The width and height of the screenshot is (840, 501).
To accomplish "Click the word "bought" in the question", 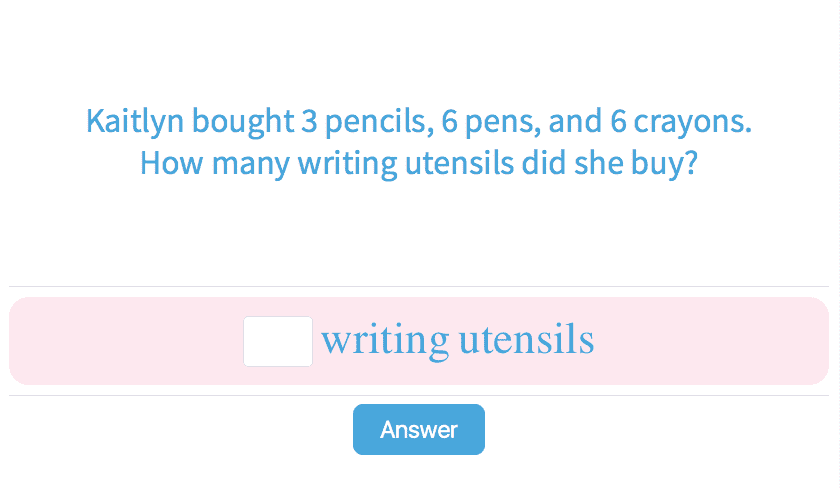I will [x=242, y=122].
